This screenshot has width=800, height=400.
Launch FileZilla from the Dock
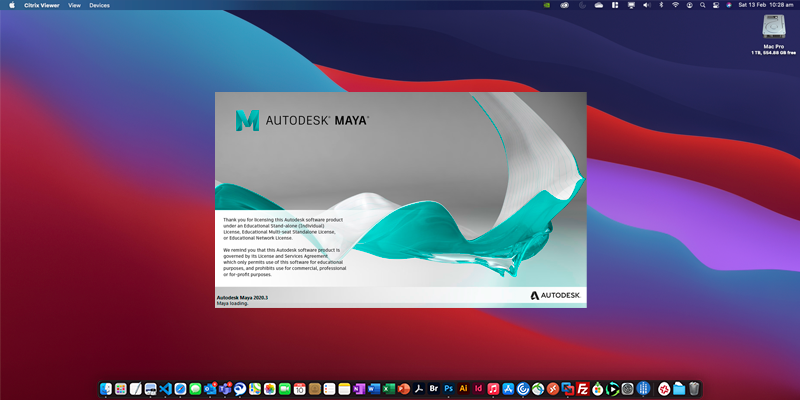point(583,389)
